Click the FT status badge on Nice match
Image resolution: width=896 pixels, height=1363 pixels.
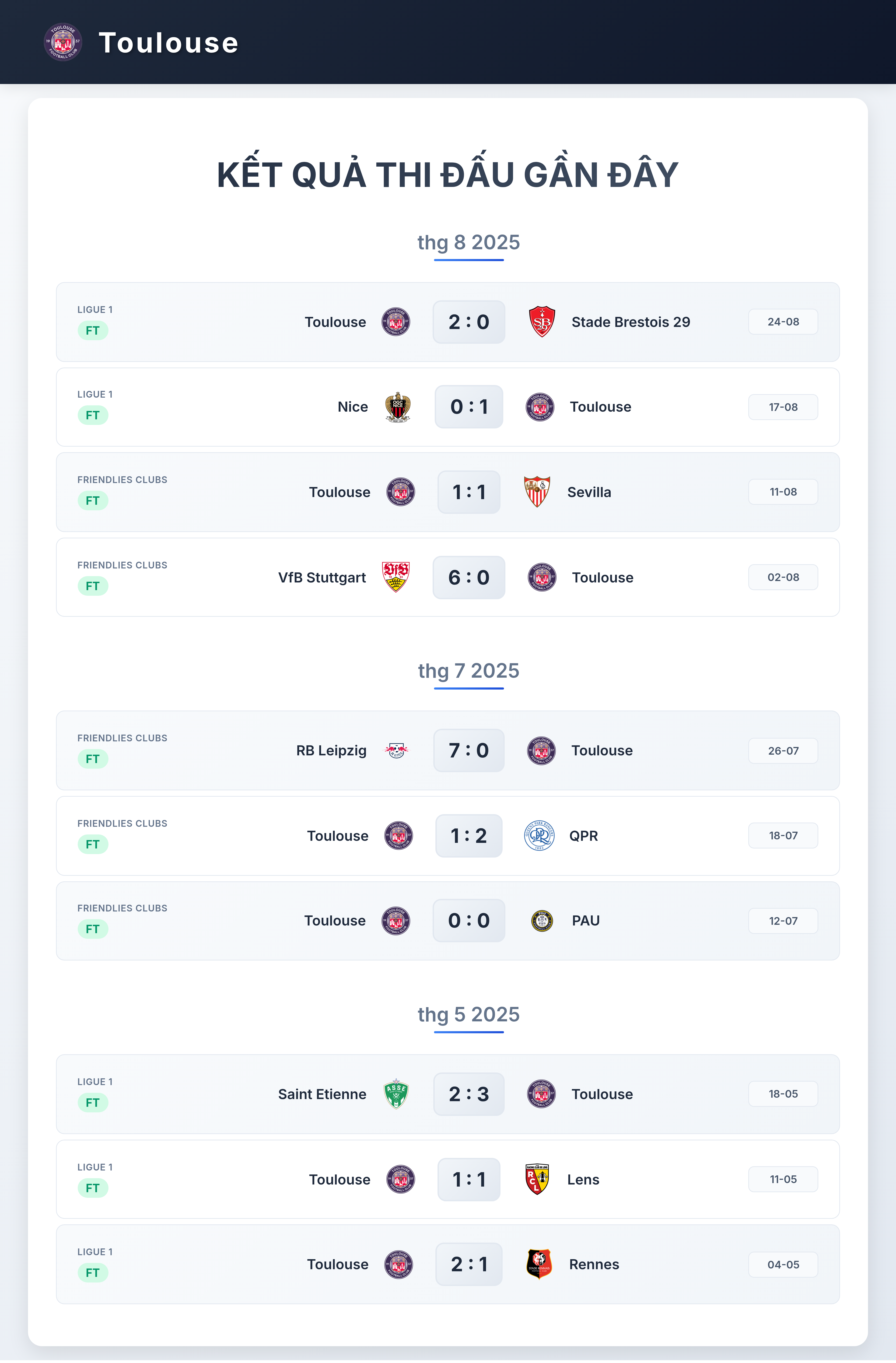click(93, 415)
